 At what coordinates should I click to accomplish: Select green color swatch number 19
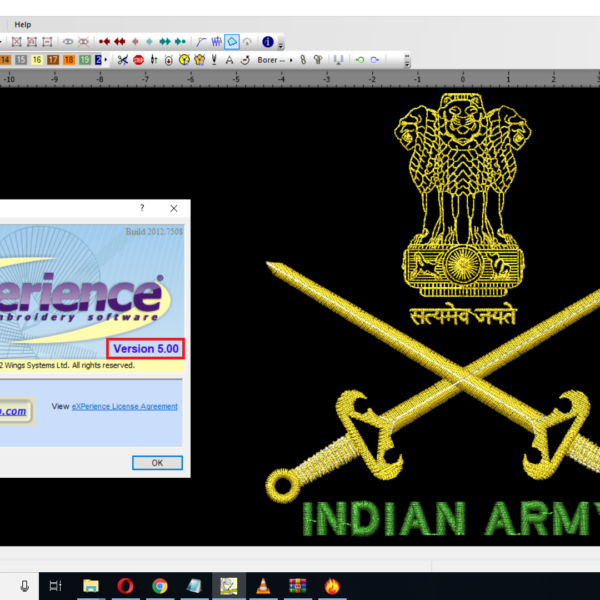coord(85,60)
